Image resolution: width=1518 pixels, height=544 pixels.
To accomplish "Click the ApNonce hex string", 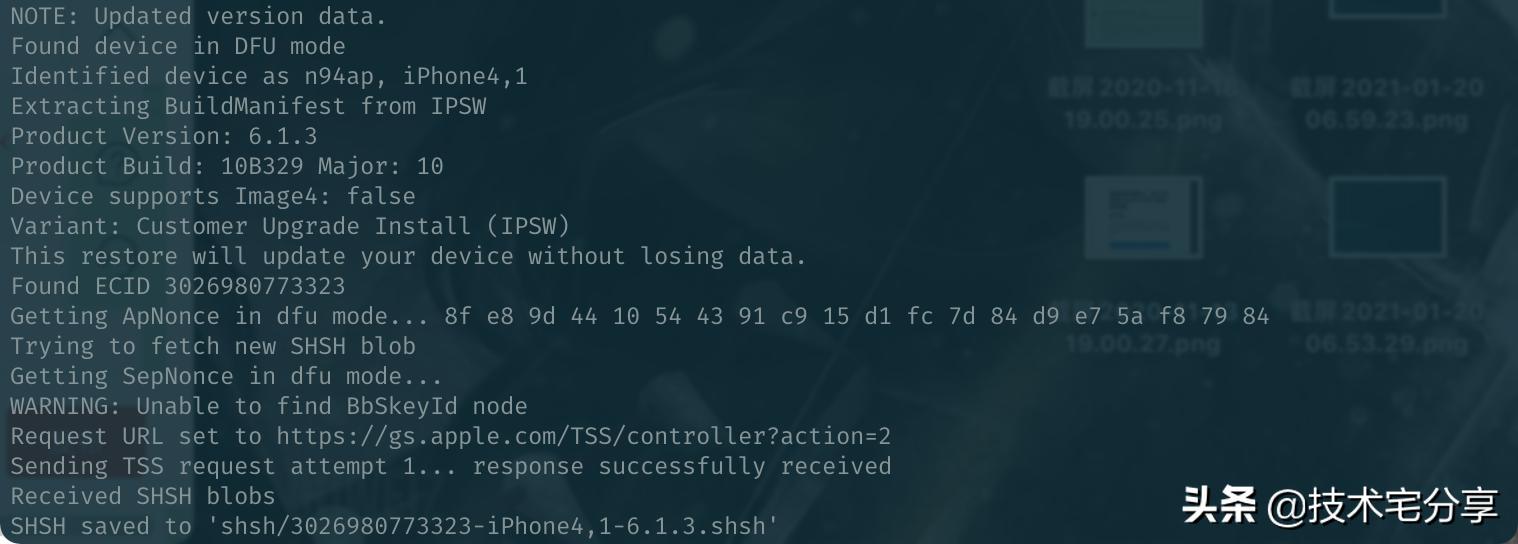I will [856, 317].
